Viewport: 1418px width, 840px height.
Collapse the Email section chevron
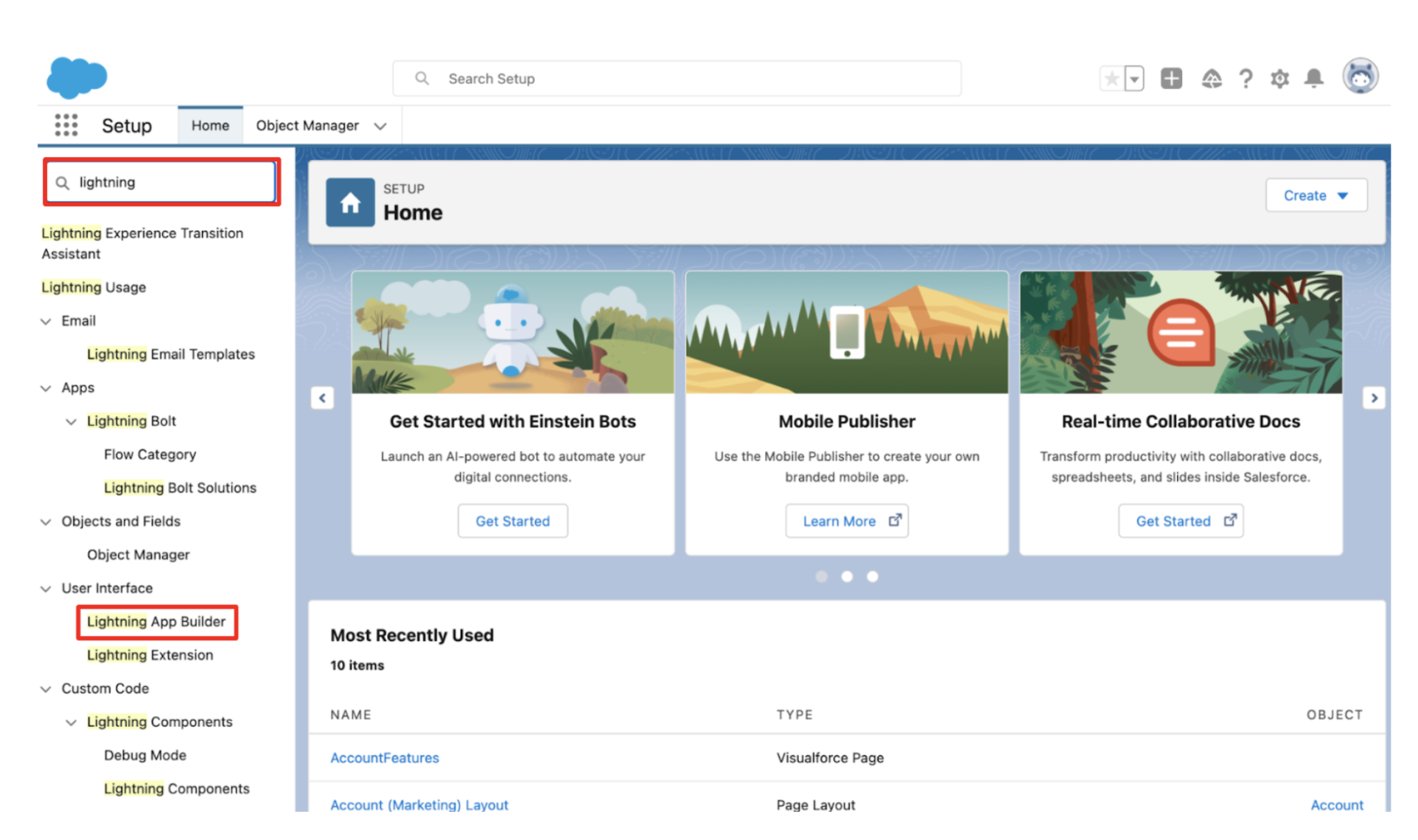pyautogui.click(x=46, y=321)
